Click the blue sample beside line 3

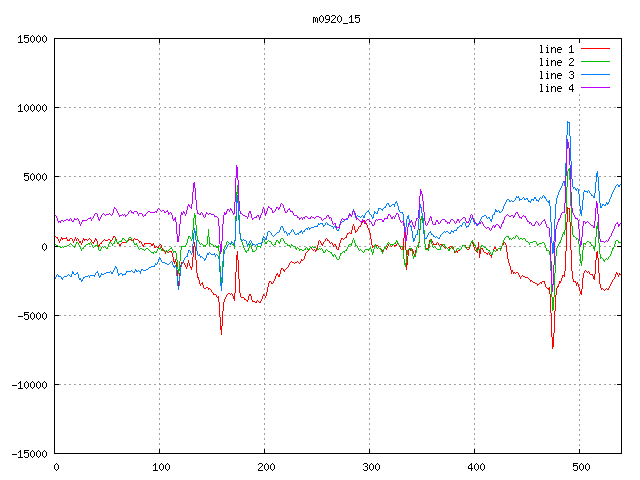596,75
